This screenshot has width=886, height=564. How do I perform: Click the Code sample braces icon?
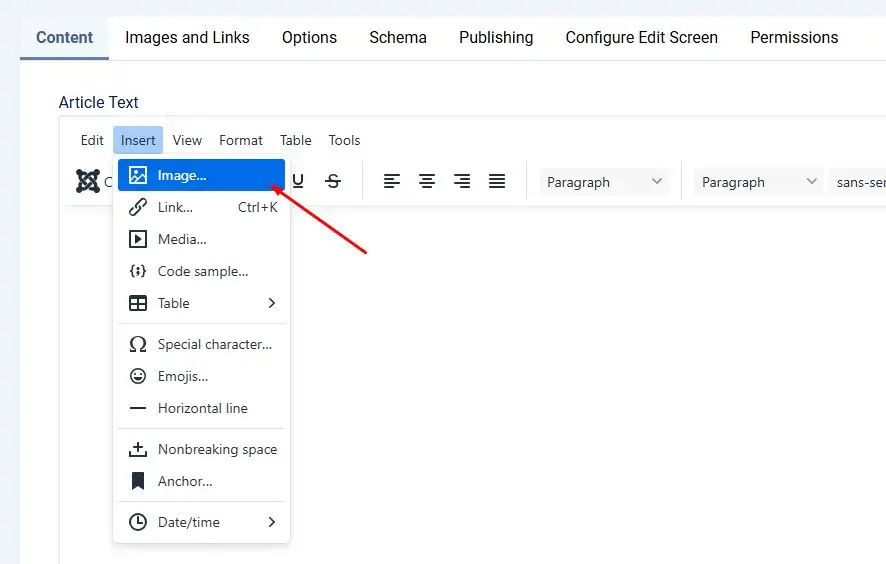click(x=138, y=271)
